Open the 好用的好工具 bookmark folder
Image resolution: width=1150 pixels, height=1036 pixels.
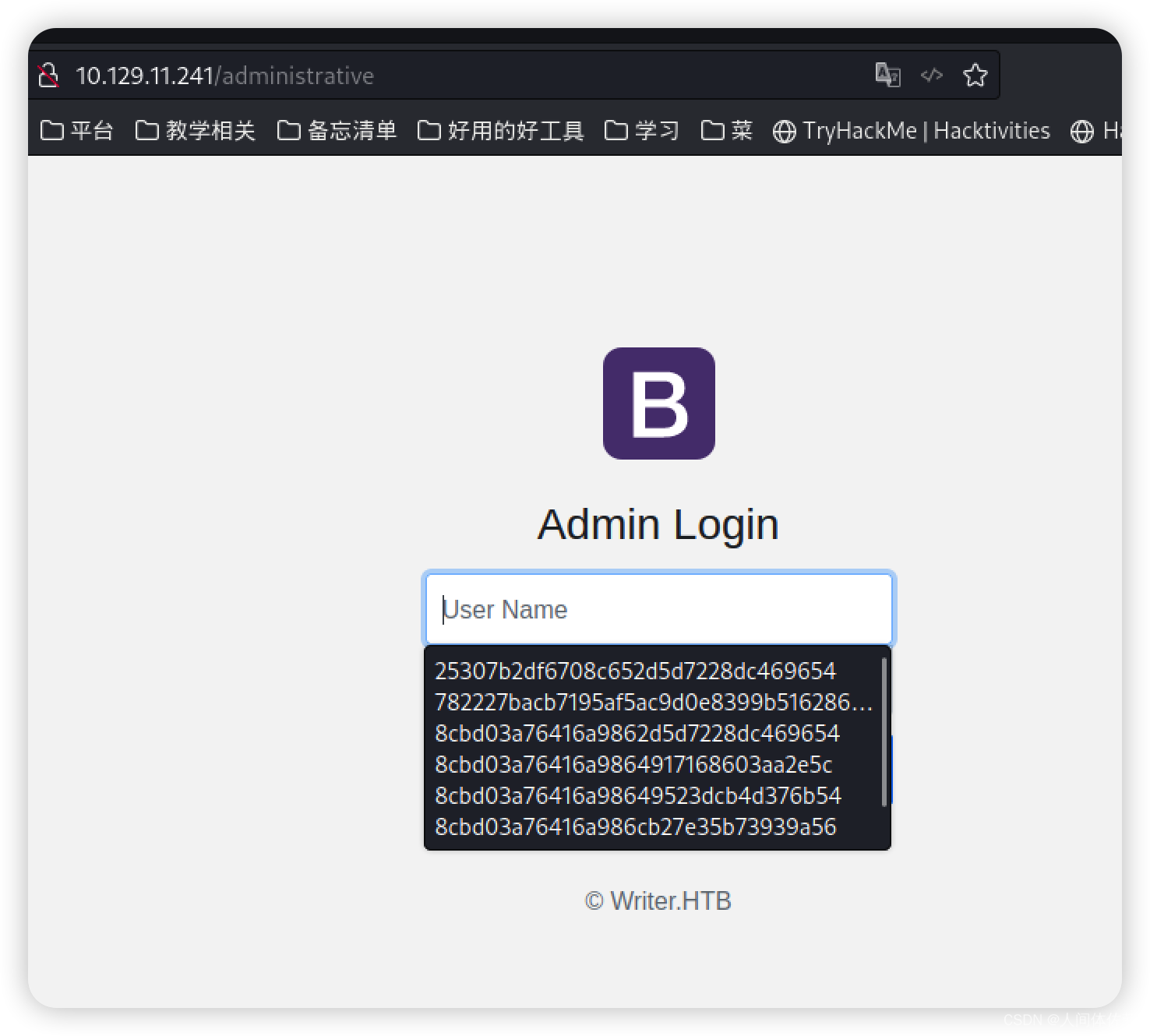pyautogui.click(x=500, y=130)
